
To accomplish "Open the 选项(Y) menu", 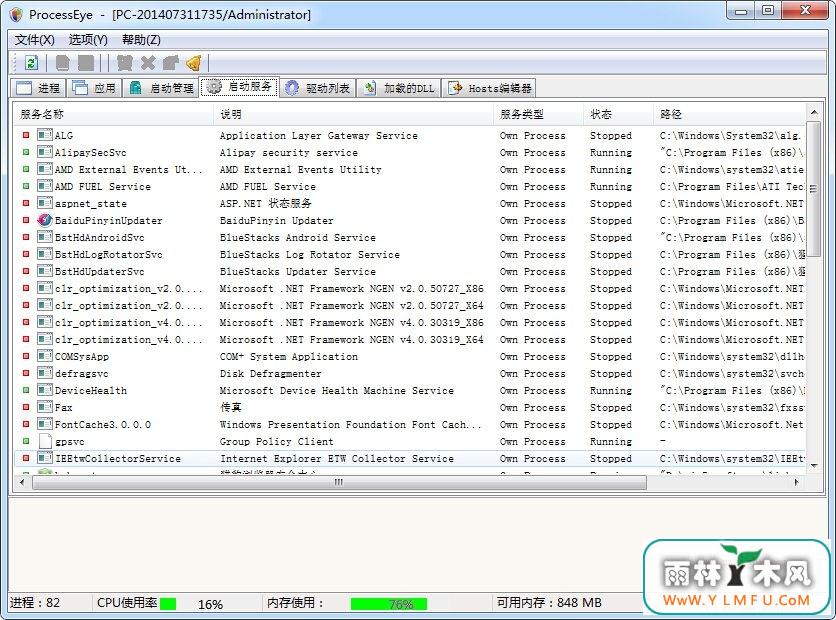I will point(88,40).
